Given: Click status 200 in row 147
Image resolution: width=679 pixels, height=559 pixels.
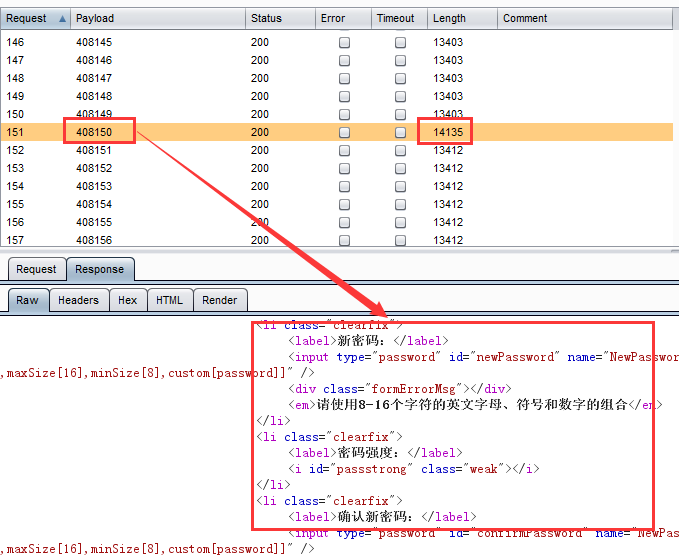Looking at the screenshot, I should coord(260,60).
